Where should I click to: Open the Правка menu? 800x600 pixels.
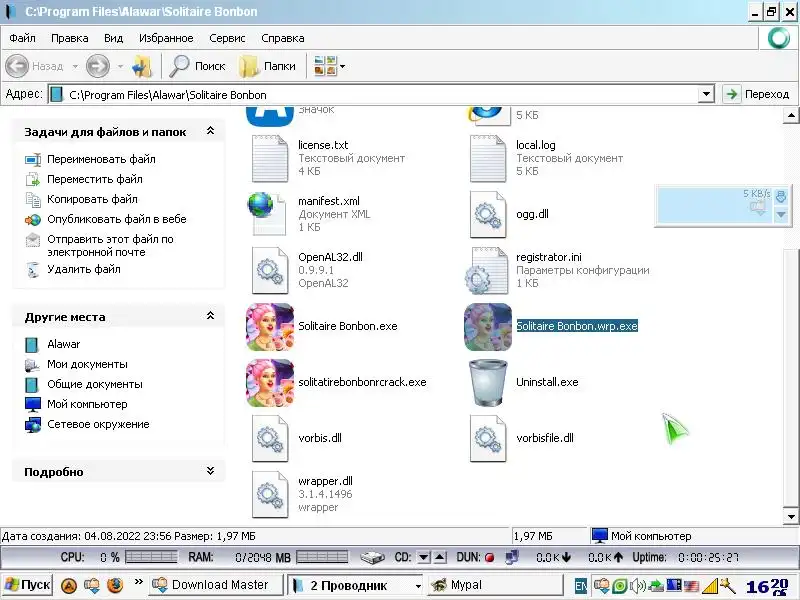[69, 38]
